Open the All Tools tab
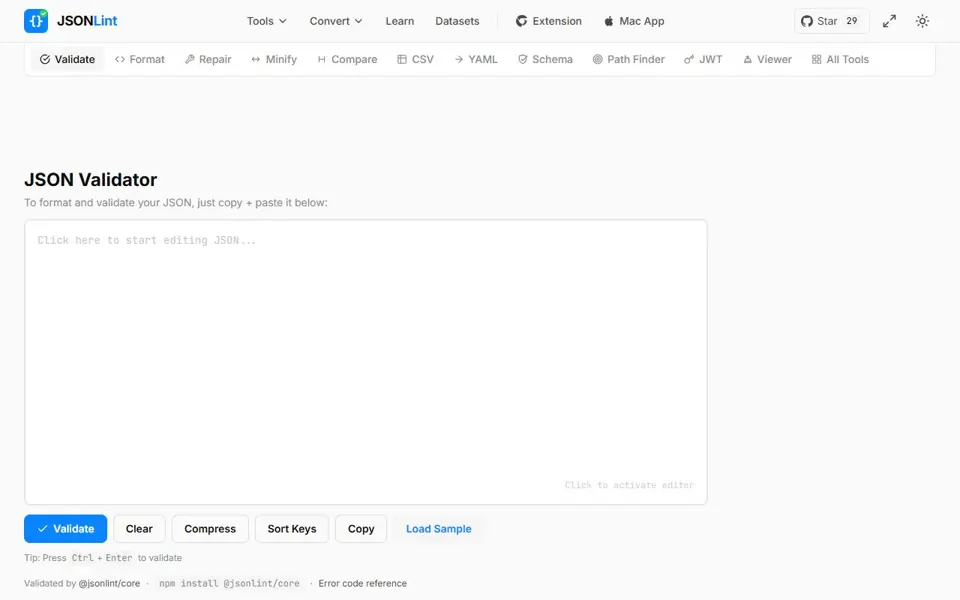960x600 pixels. coord(840,59)
